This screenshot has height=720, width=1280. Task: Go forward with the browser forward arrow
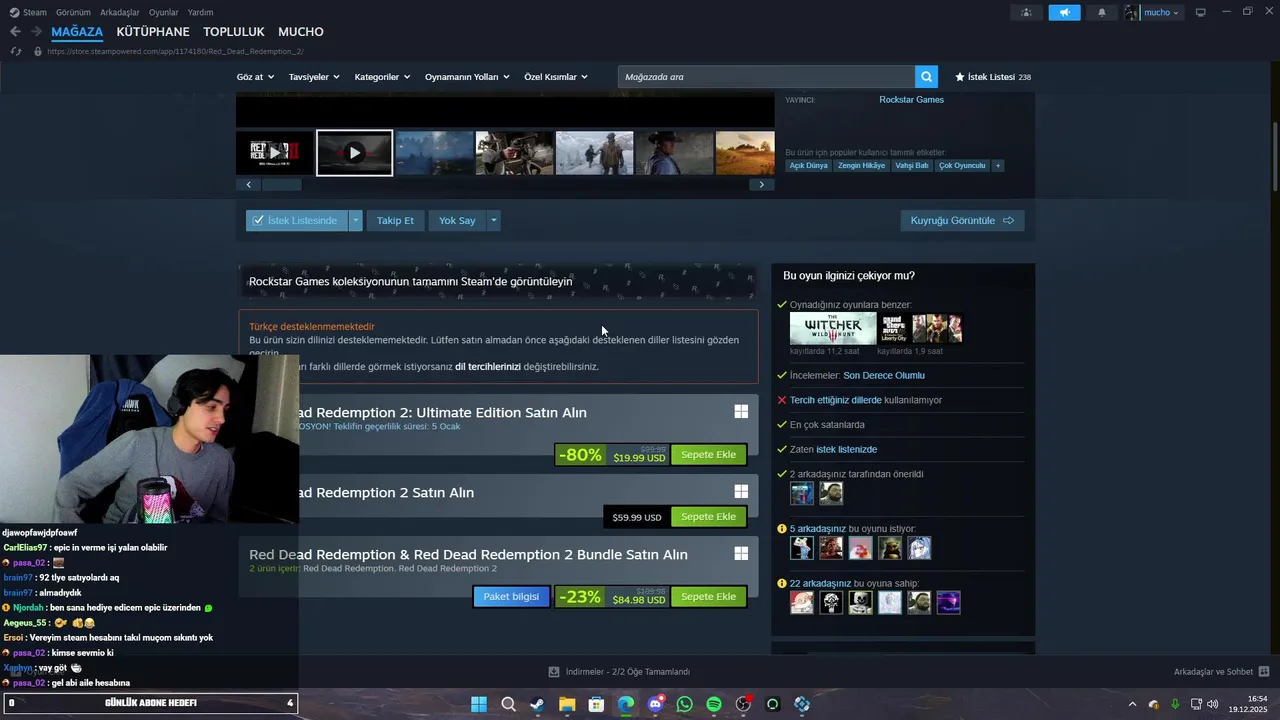tap(37, 32)
